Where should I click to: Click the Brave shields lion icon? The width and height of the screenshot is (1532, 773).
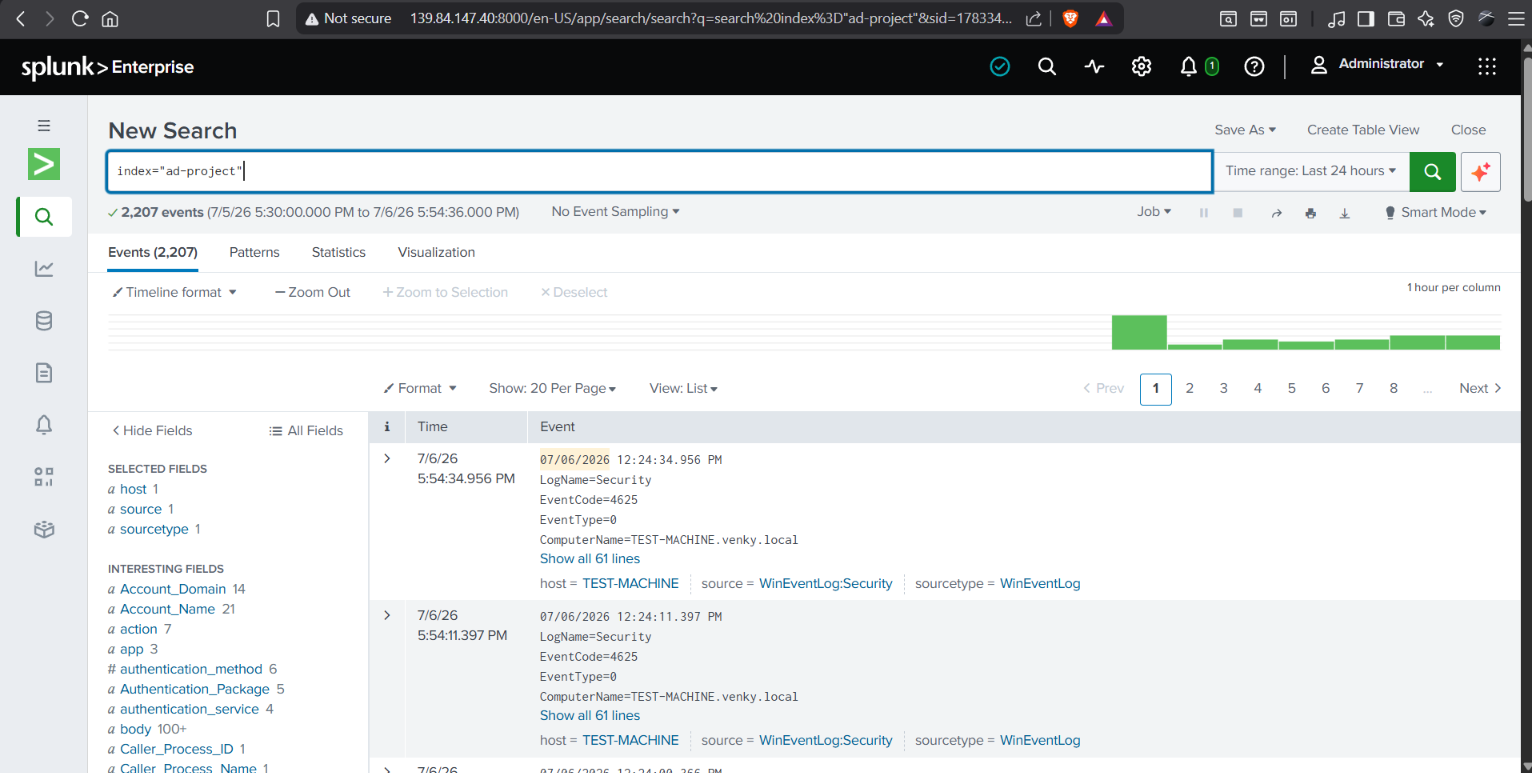1069,18
